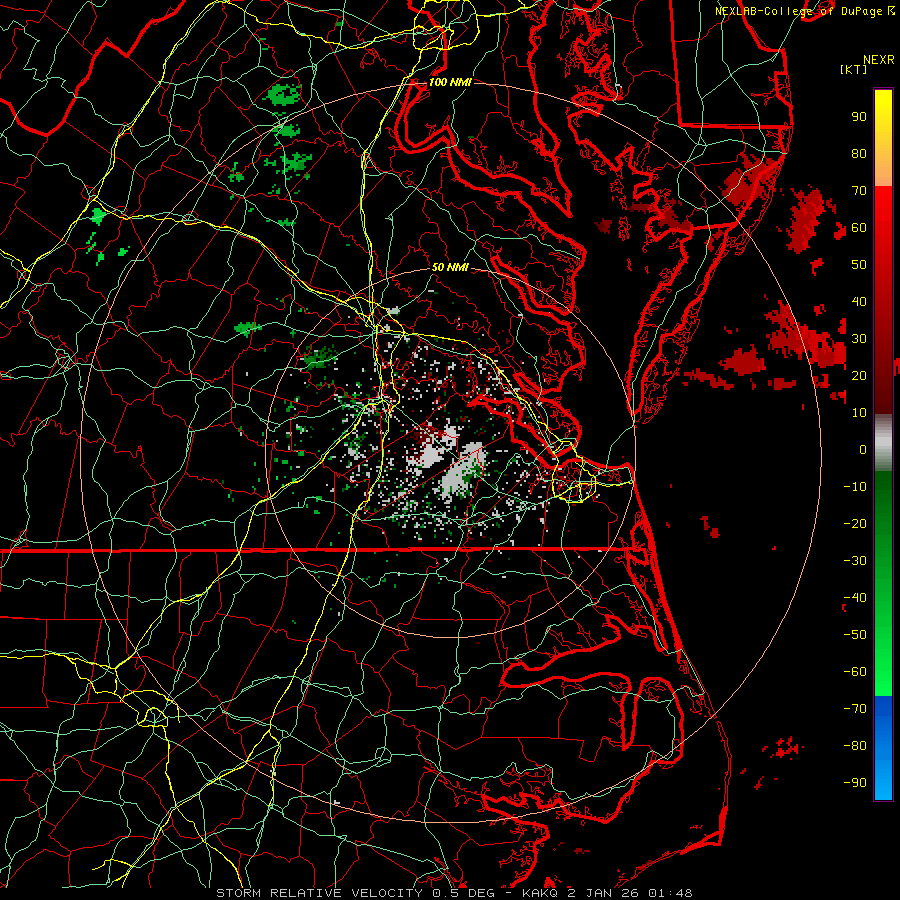Screen dimensions: 900x900
Task: Click the positive 90 value on velocity scale
Action: point(859,117)
